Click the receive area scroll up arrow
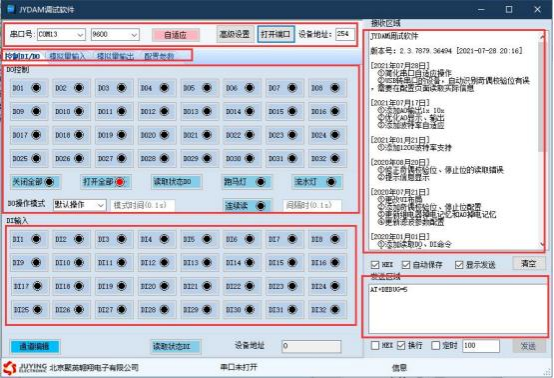The image size is (554, 378). pos(542,36)
